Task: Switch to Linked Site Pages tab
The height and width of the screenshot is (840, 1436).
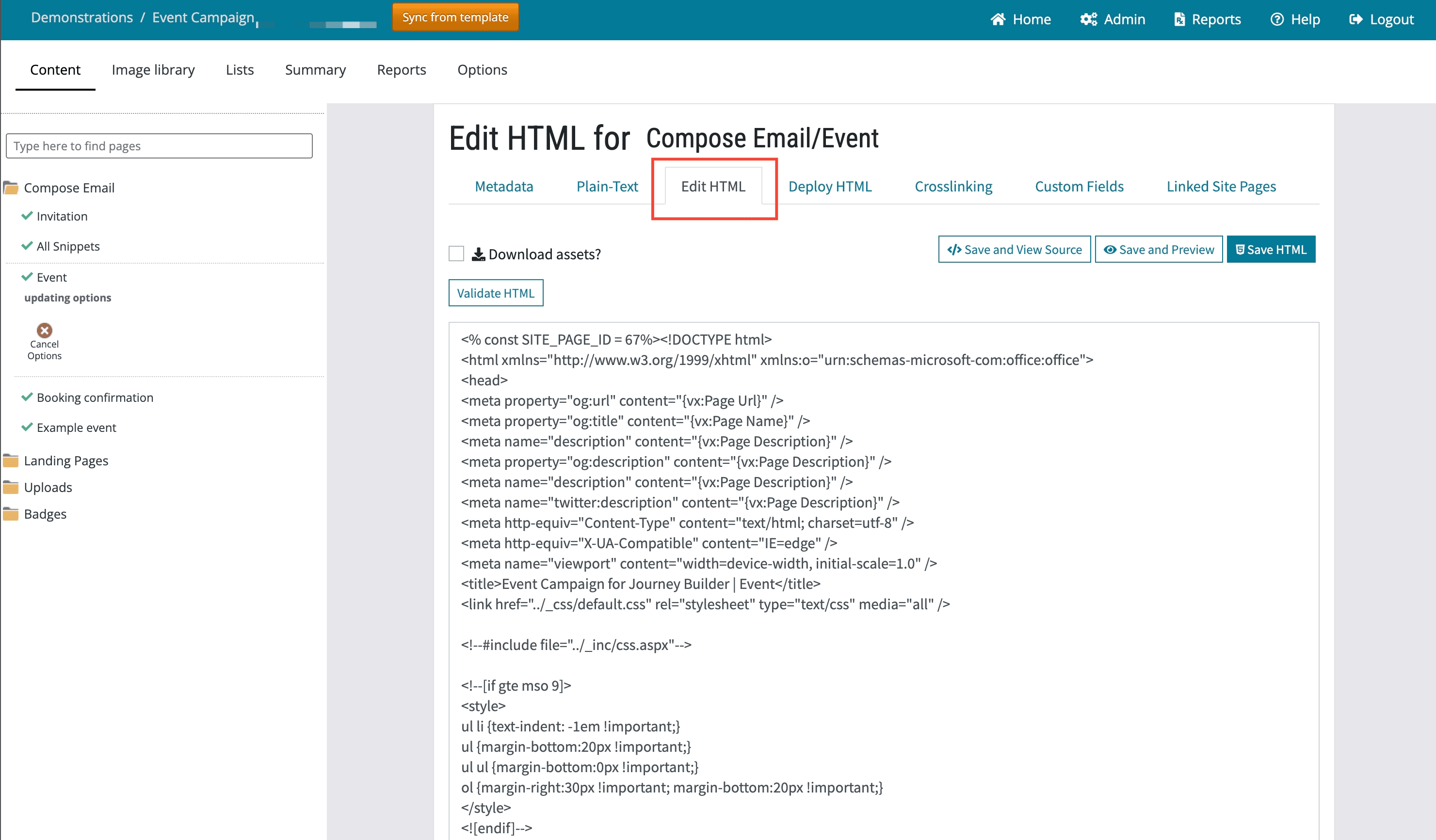Action: tap(1221, 186)
